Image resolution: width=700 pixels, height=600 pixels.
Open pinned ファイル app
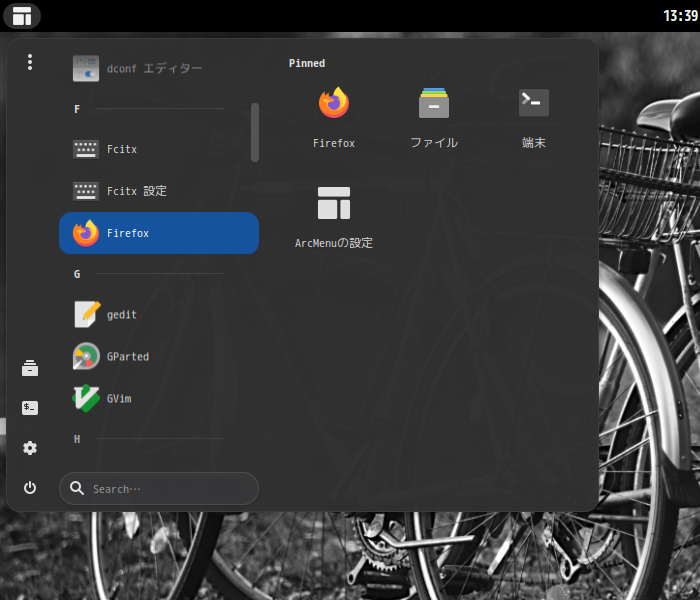click(x=434, y=118)
